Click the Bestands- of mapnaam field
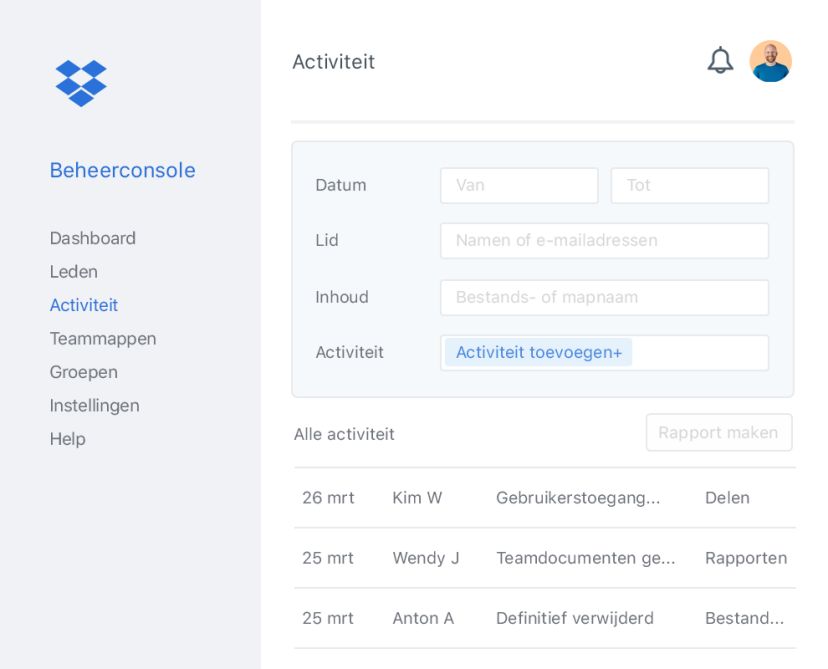This screenshot has width=828, height=669. pos(604,297)
